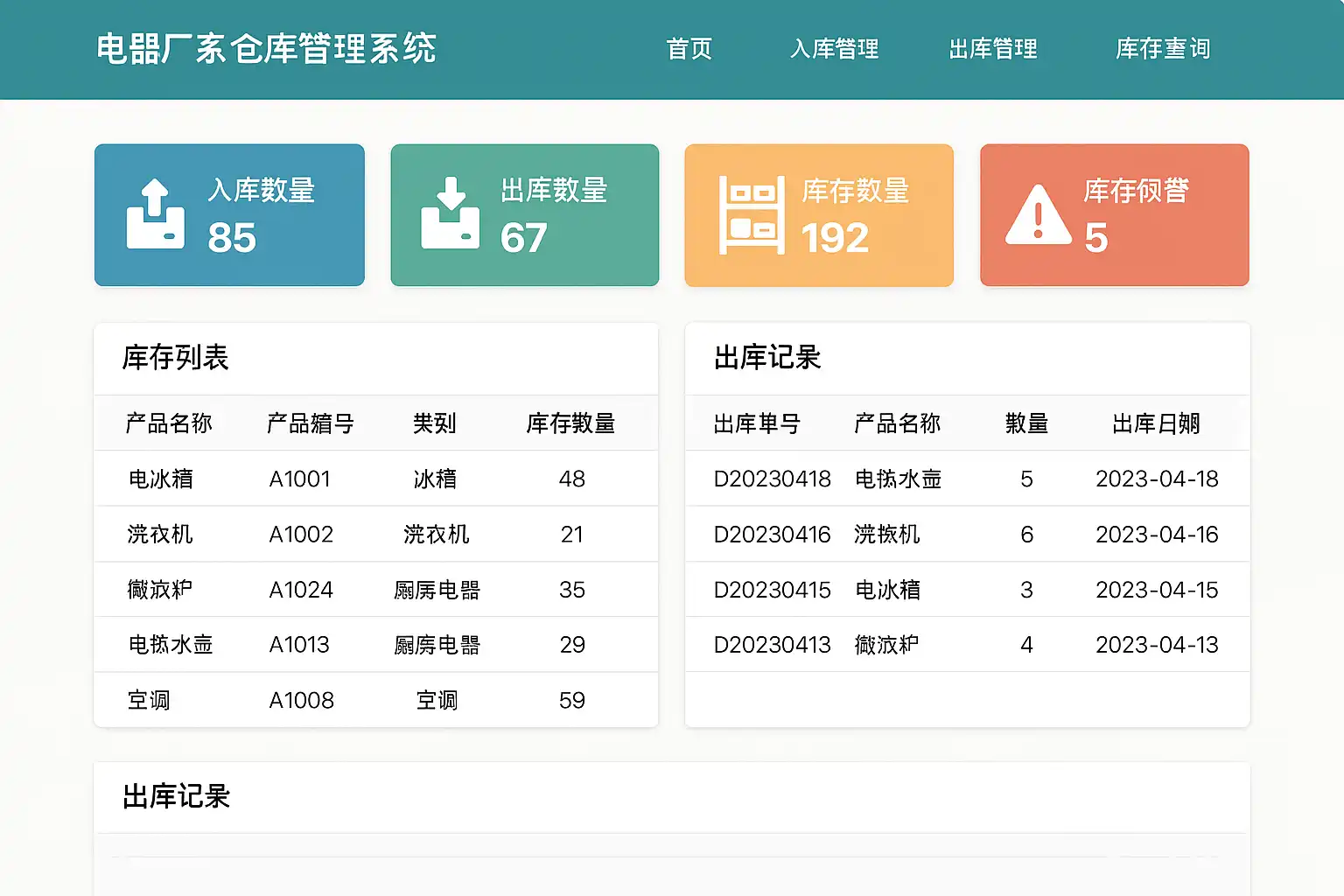Viewport: 1344px width, 896px height.
Task: Select product code A1024 in the inventory list
Action: point(301,590)
